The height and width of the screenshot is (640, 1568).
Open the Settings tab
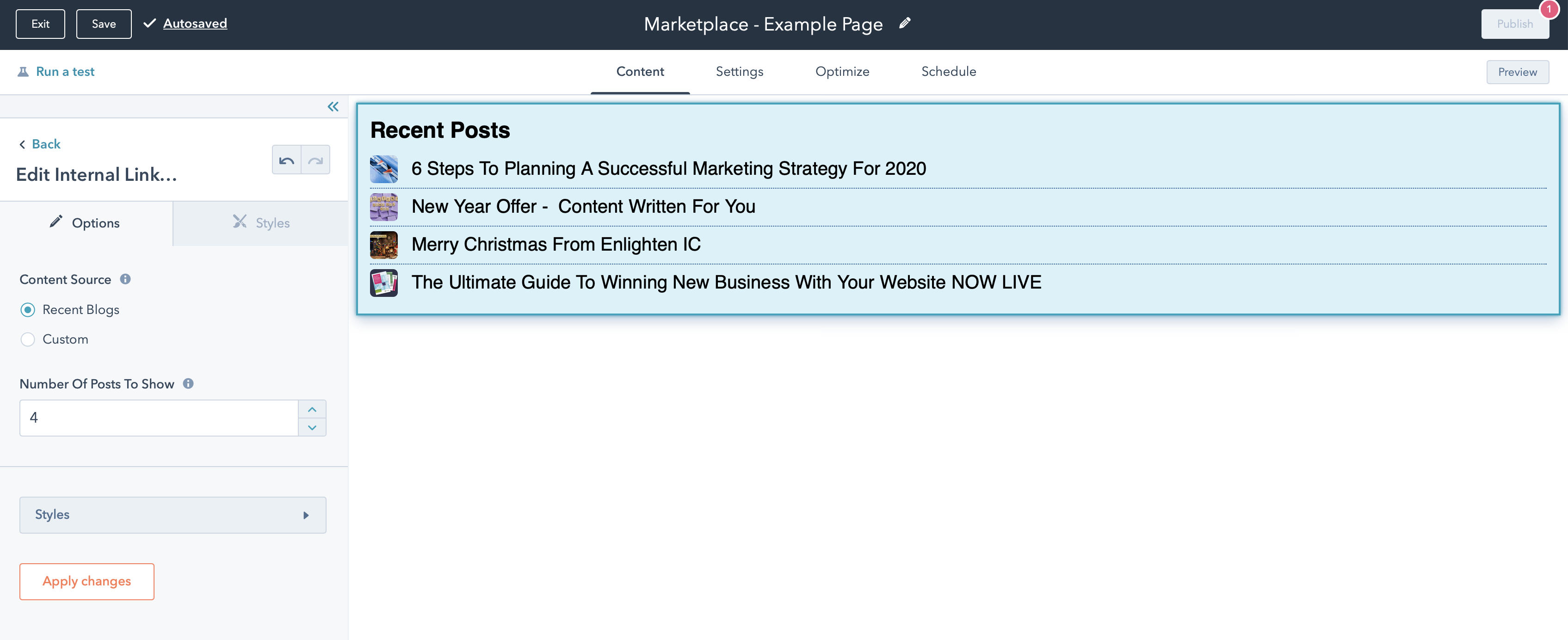click(x=739, y=72)
